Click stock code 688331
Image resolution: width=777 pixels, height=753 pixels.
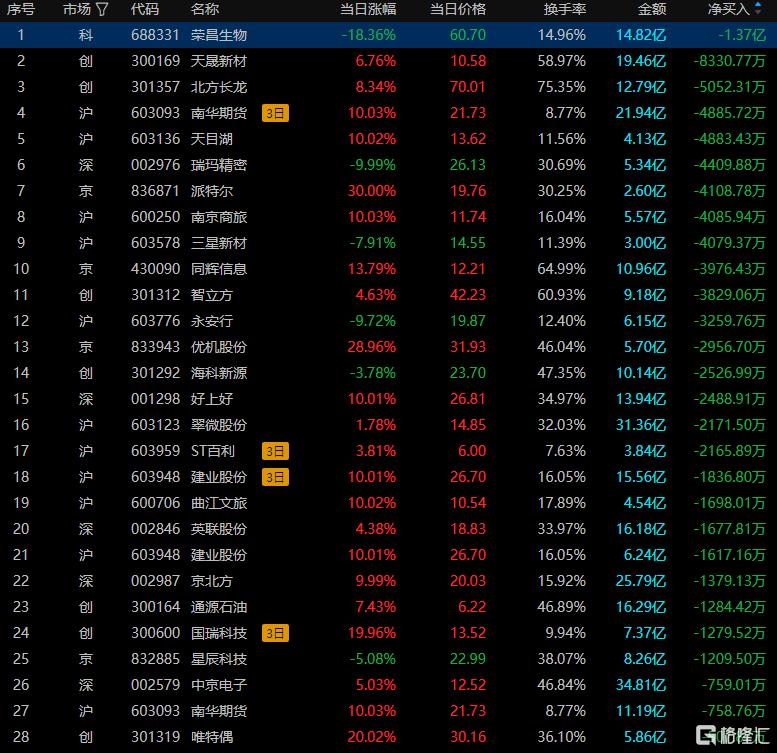(x=155, y=35)
